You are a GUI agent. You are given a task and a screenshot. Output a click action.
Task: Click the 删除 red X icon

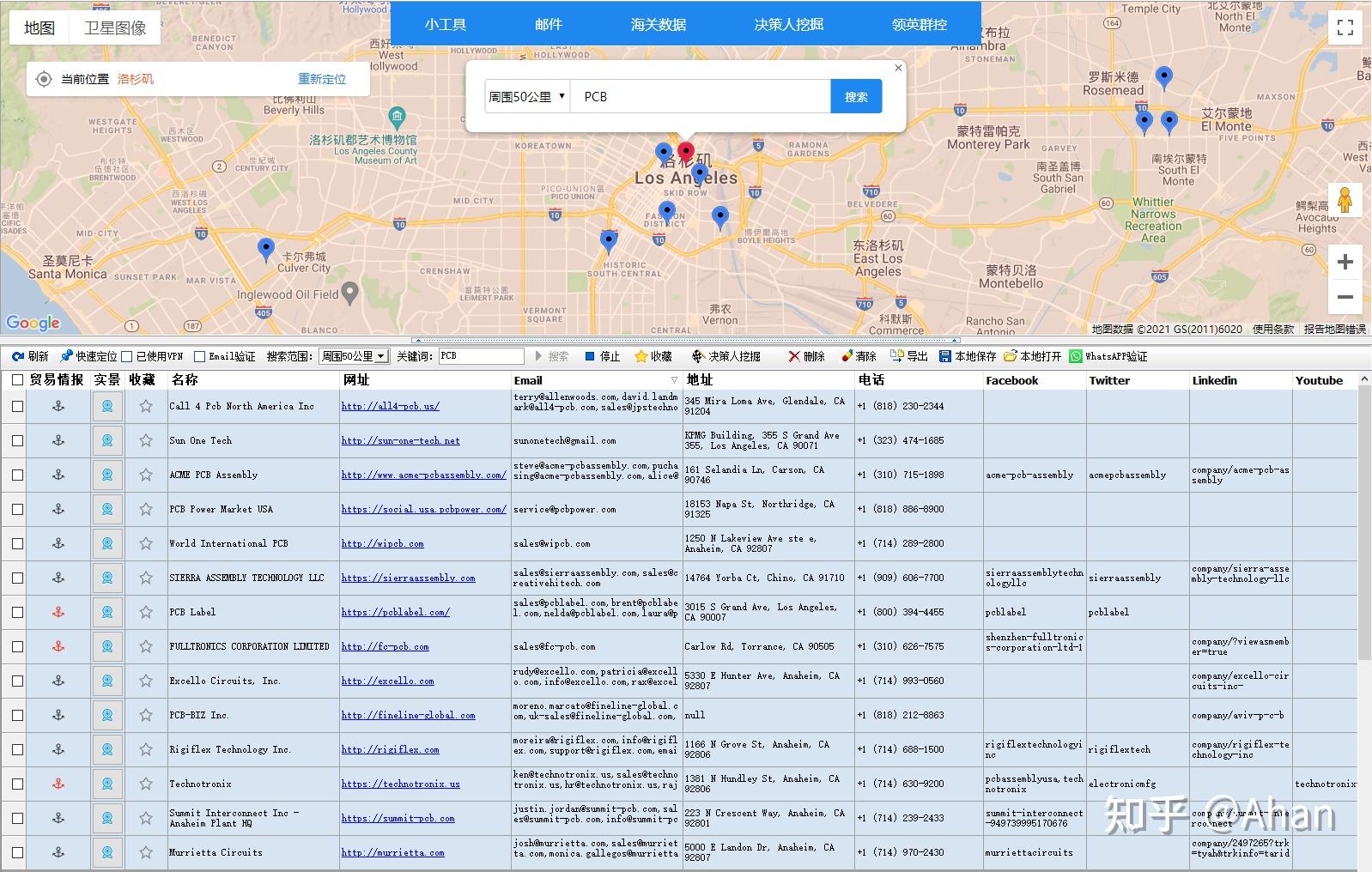[794, 356]
